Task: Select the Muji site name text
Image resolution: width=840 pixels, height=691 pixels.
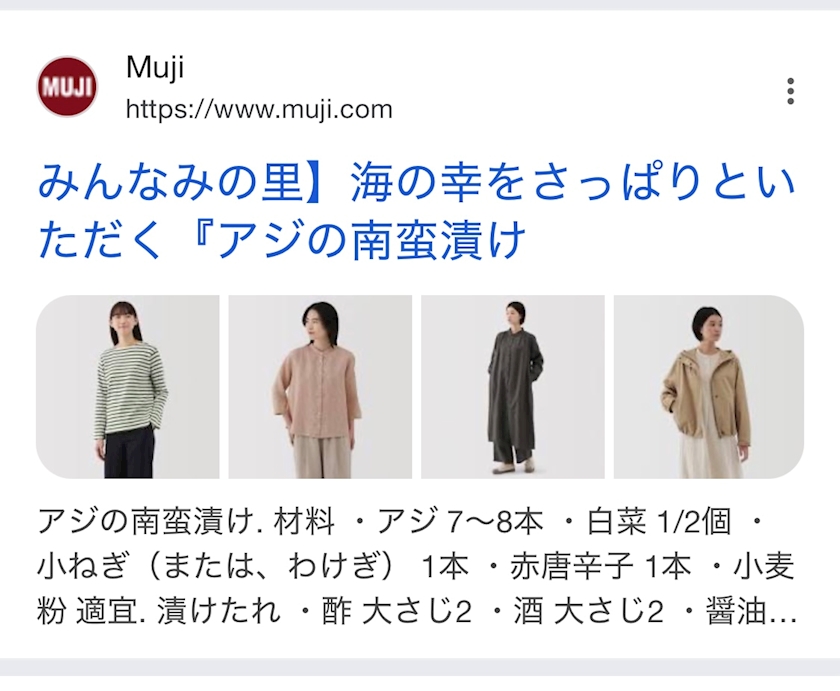Action: [x=155, y=67]
